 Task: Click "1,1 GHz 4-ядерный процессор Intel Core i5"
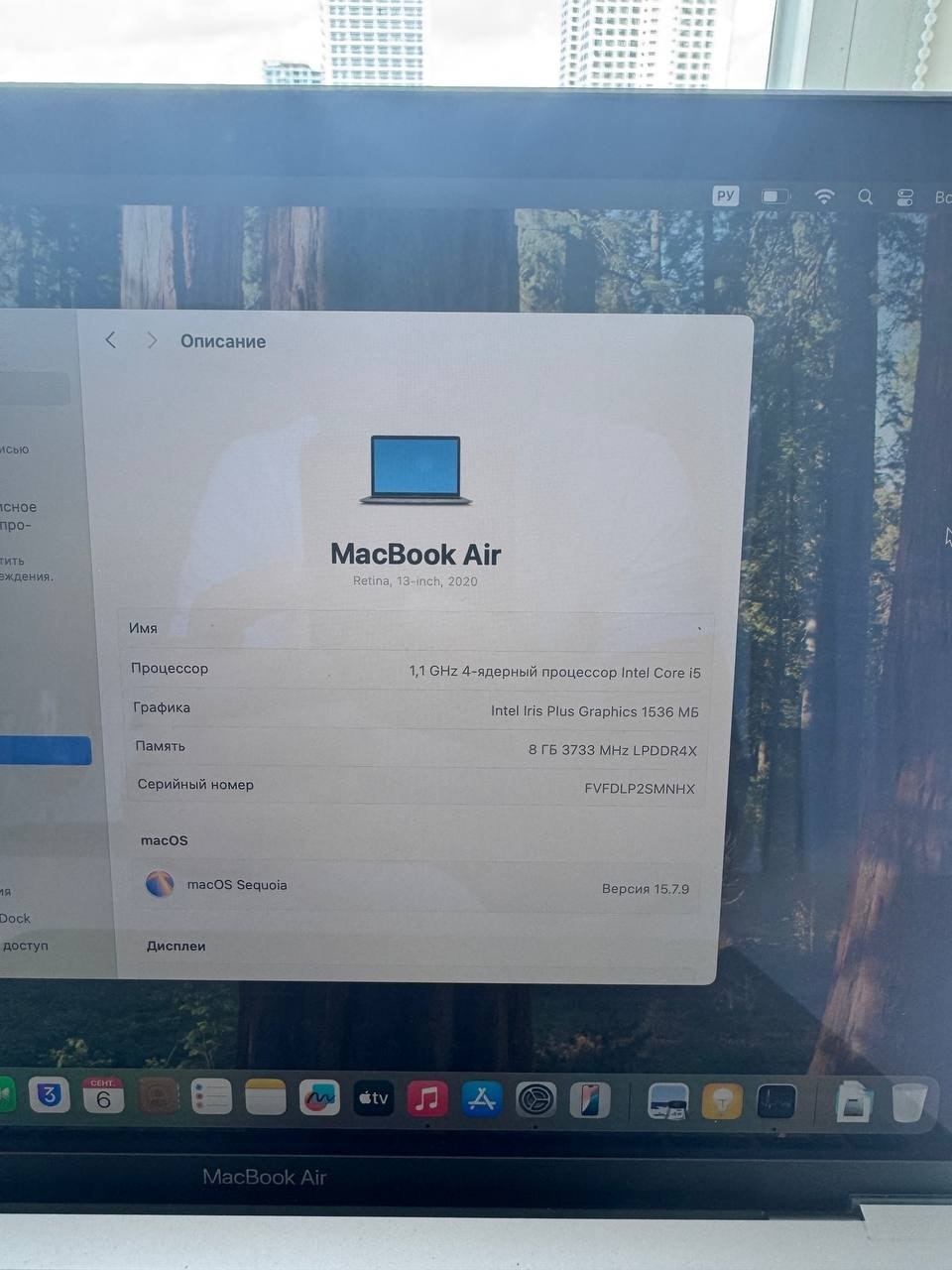pyautogui.click(x=555, y=672)
